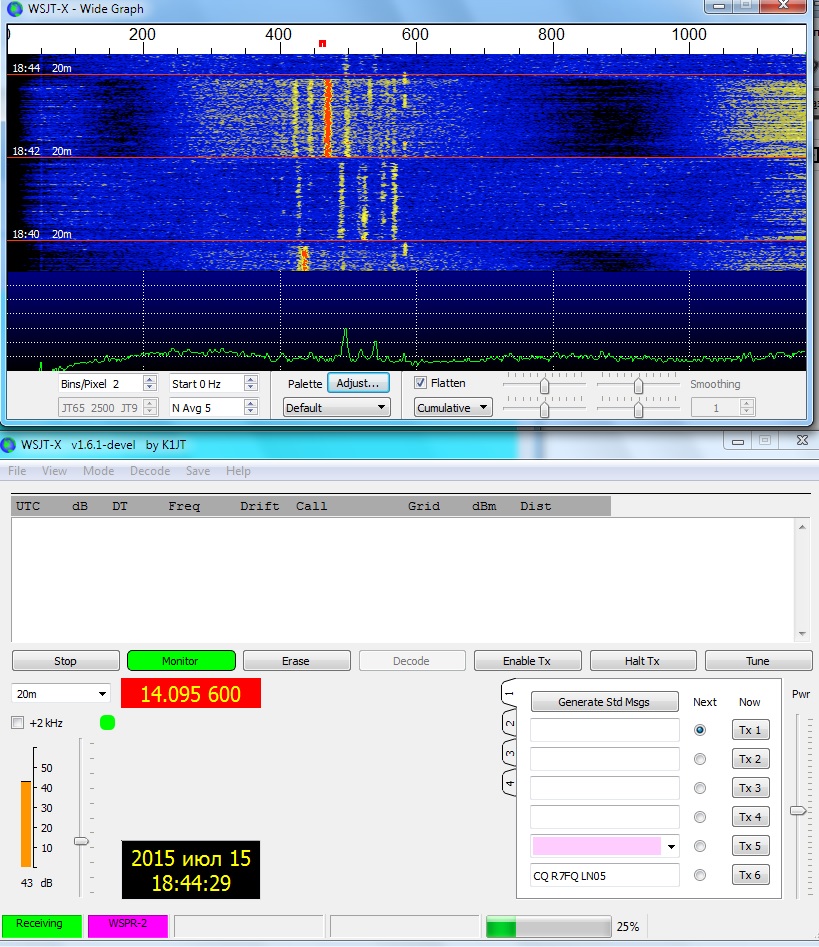Toggle the green Monitor button
This screenshot has width=819, height=947.
coord(181,661)
